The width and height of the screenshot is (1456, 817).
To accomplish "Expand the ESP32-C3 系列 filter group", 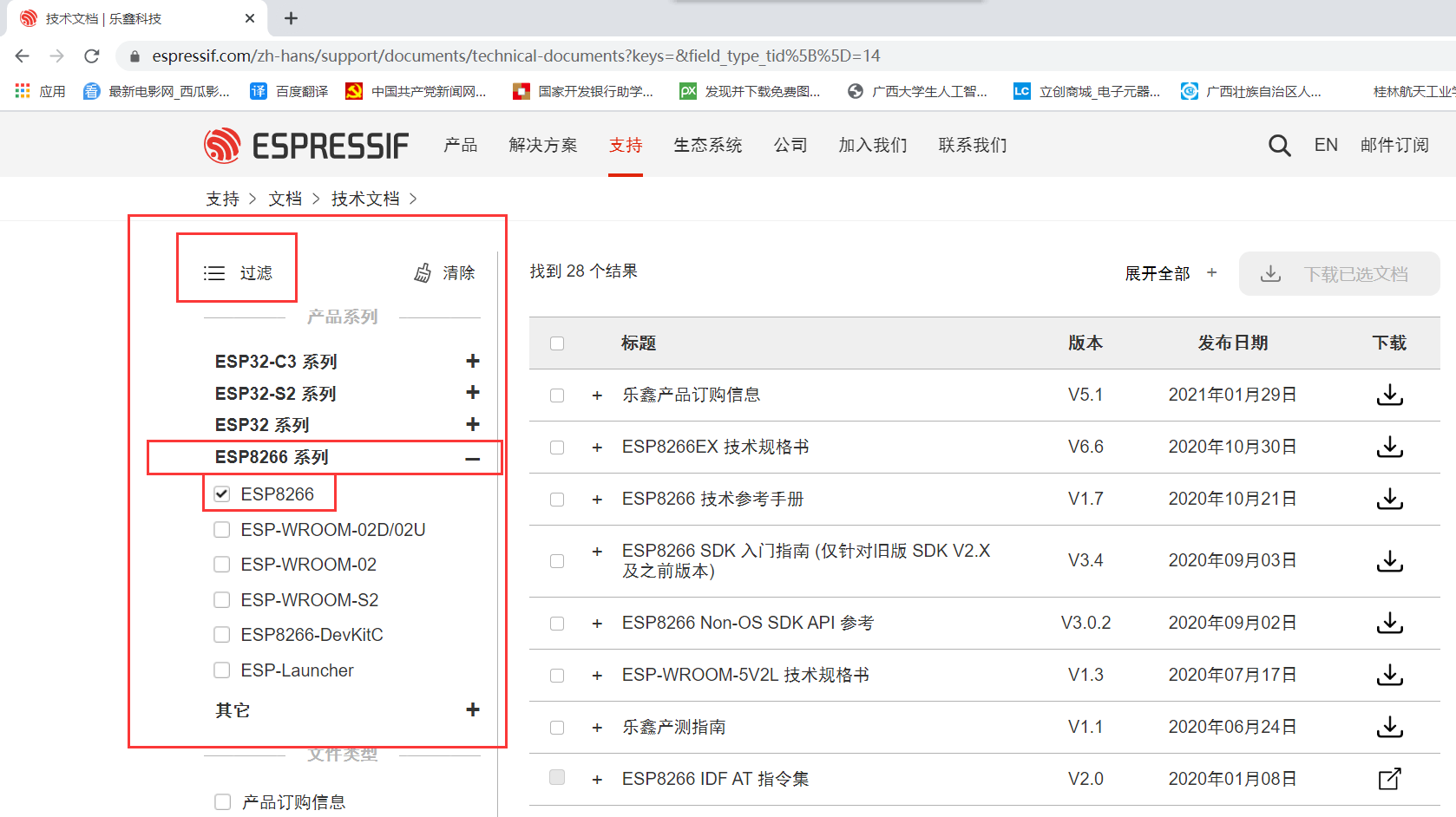I will coord(473,361).
